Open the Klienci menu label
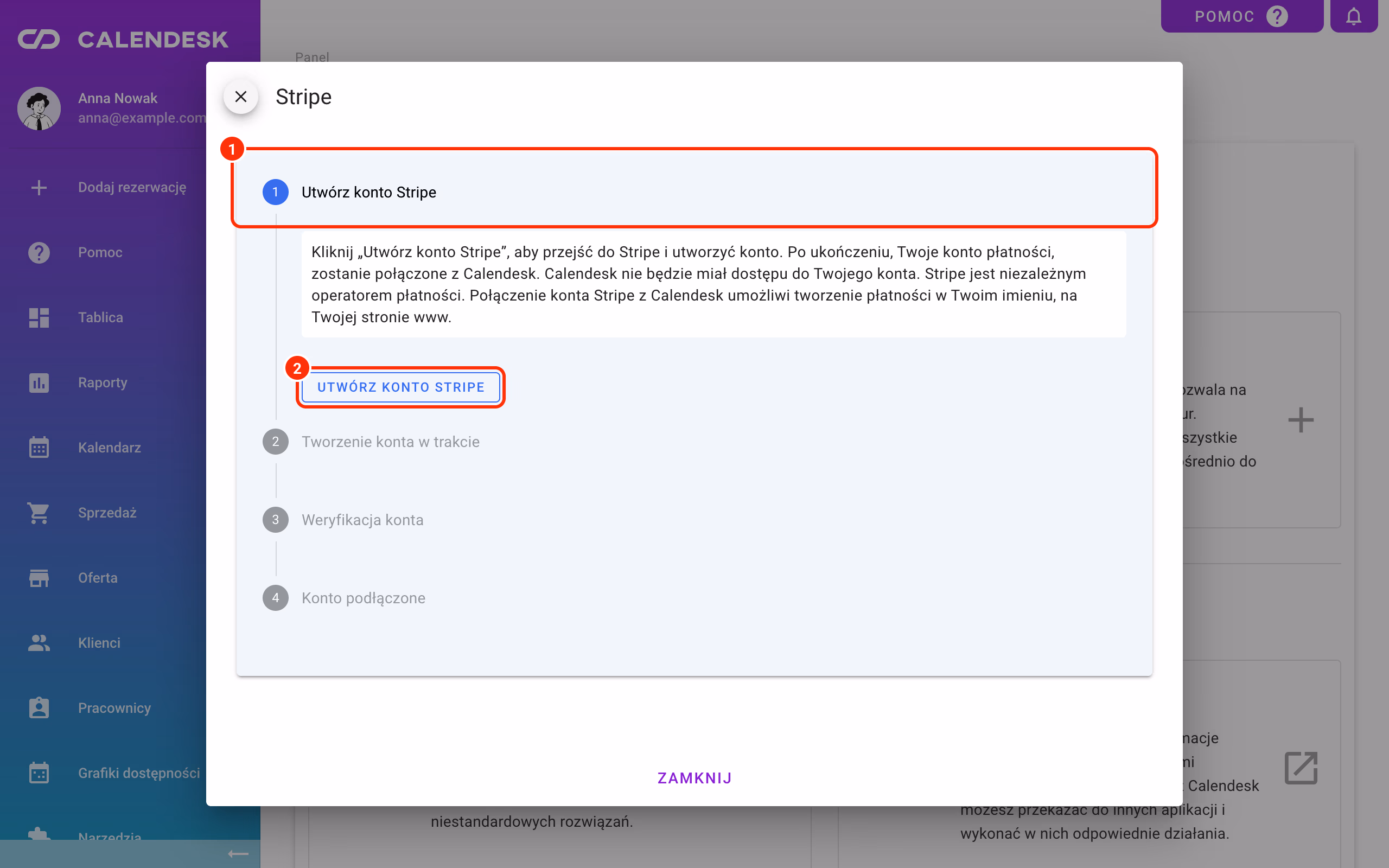The width and height of the screenshot is (1389, 868). [x=99, y=643]
